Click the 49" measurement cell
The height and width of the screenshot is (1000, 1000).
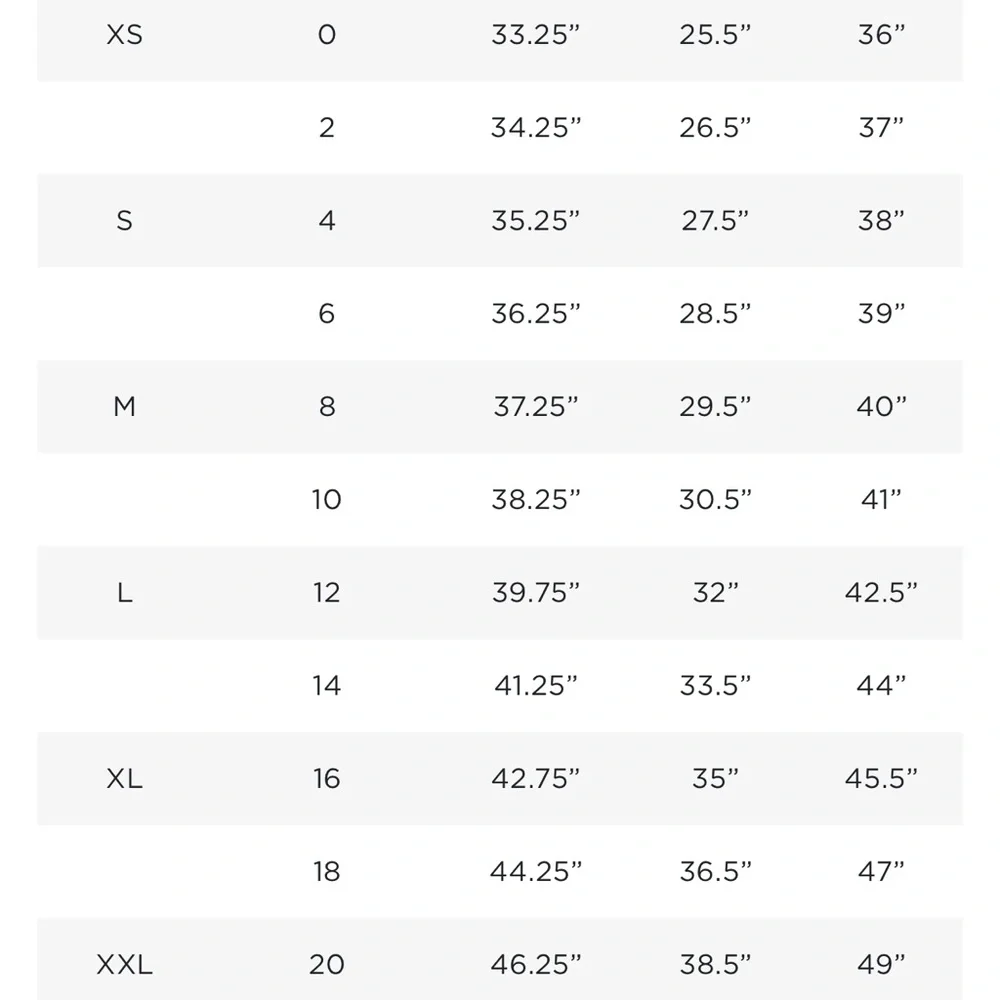click(x=881, y=965)
